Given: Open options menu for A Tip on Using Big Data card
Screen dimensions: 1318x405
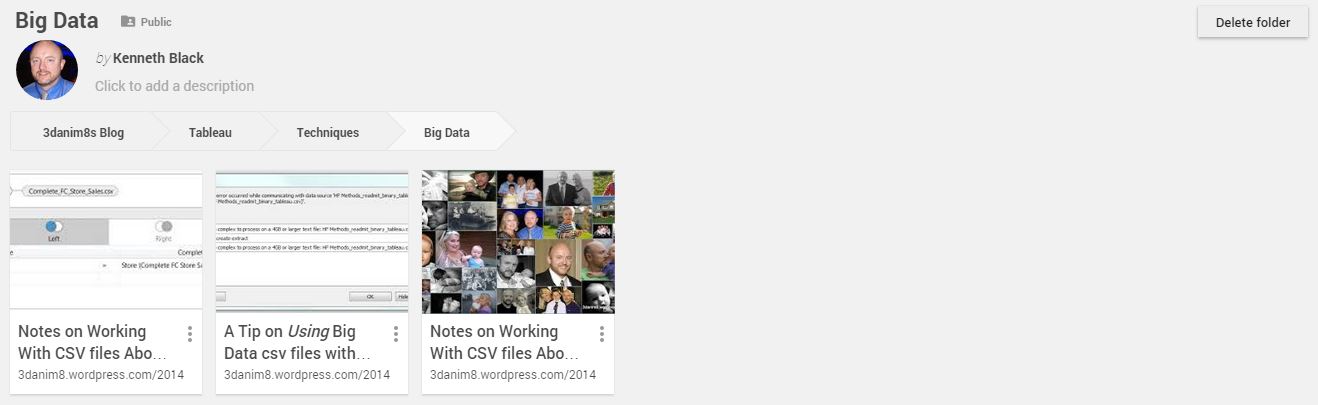Looking at the screenshot, I should 396,334.
